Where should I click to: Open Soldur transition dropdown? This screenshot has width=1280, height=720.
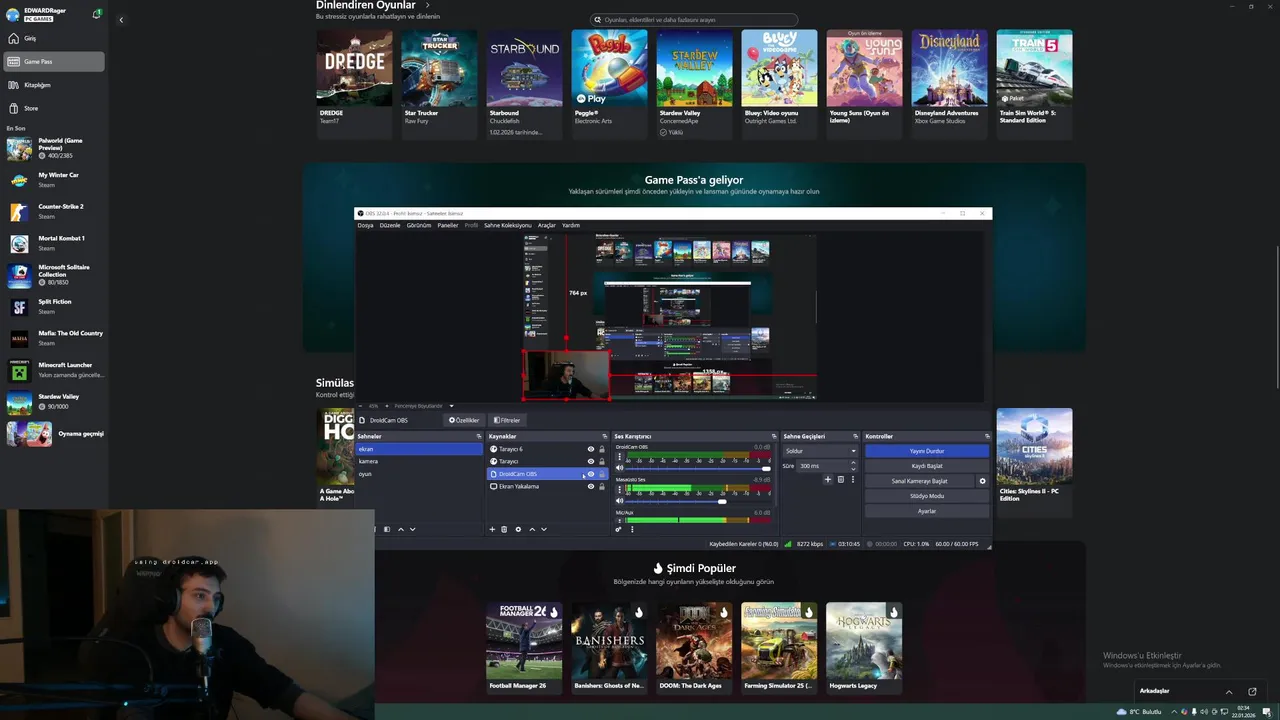820,451
